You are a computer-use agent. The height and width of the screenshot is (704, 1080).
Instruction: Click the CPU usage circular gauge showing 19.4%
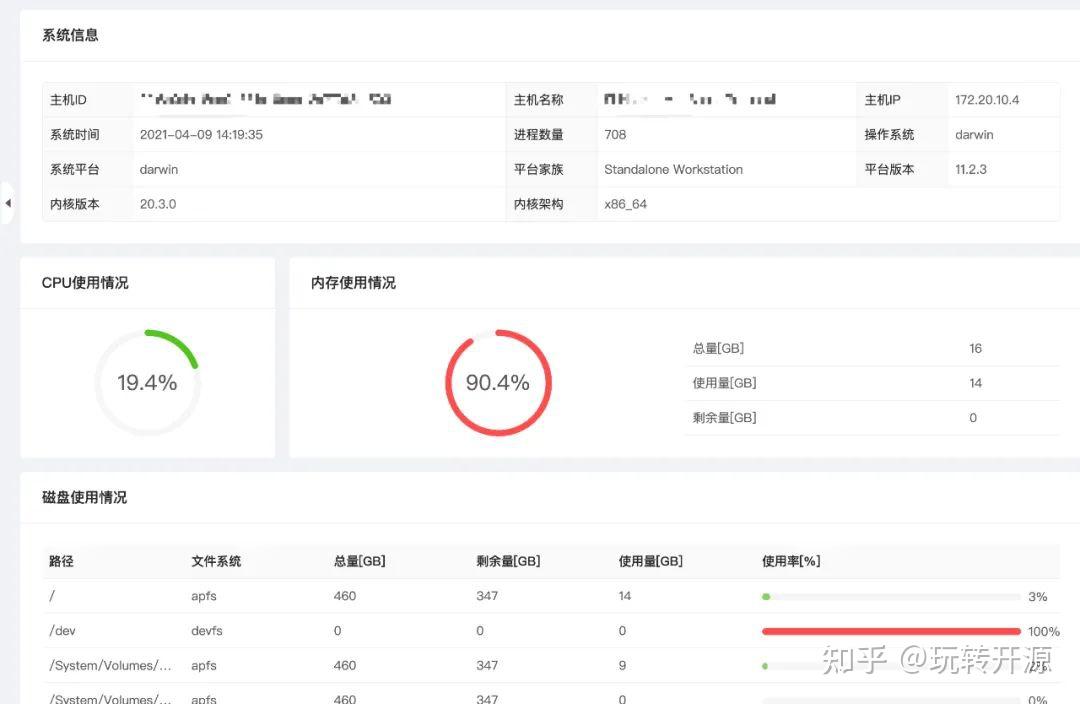(x=148, y=381)
